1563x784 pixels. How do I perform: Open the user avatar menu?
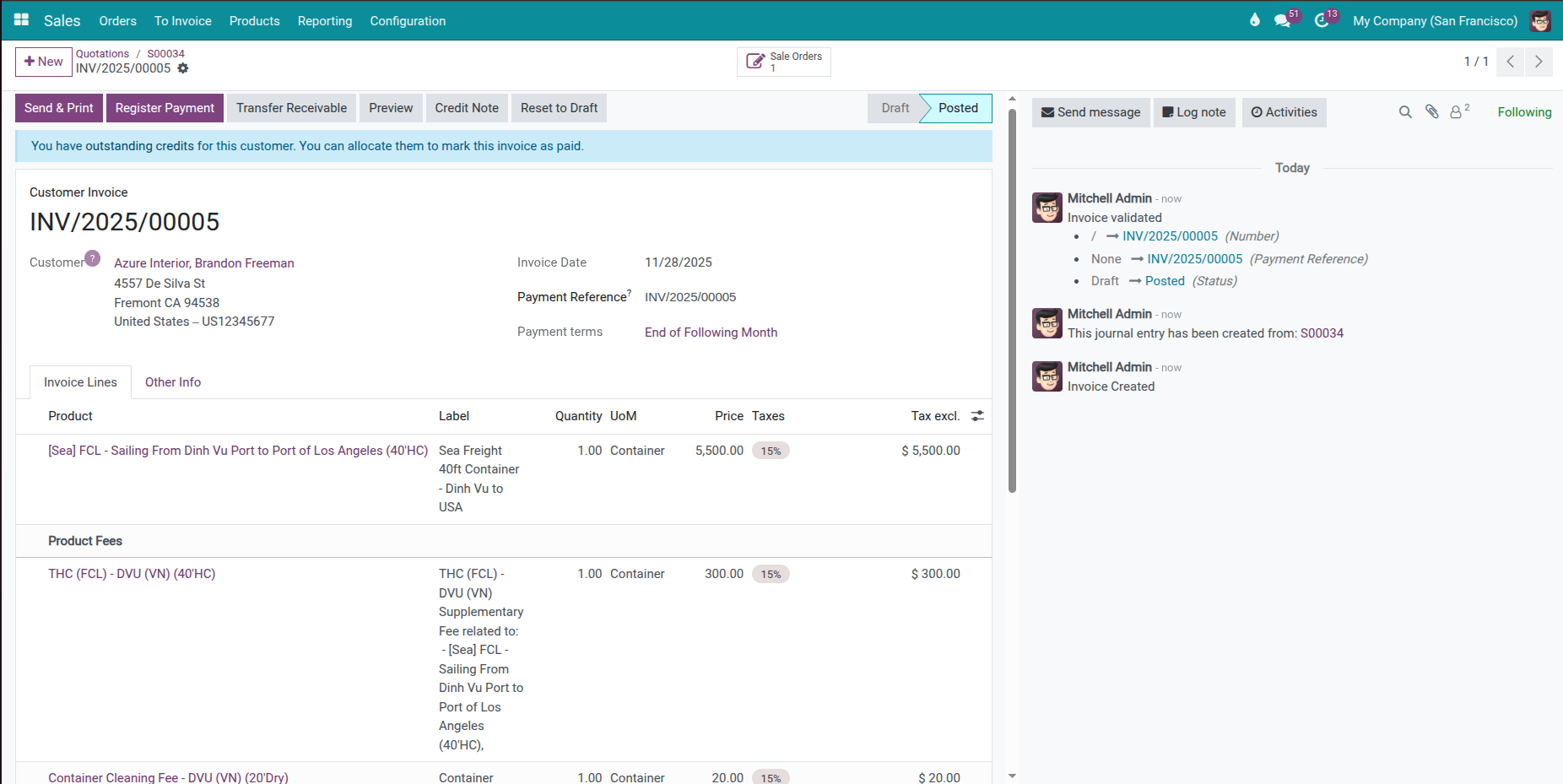(1540, 20)
